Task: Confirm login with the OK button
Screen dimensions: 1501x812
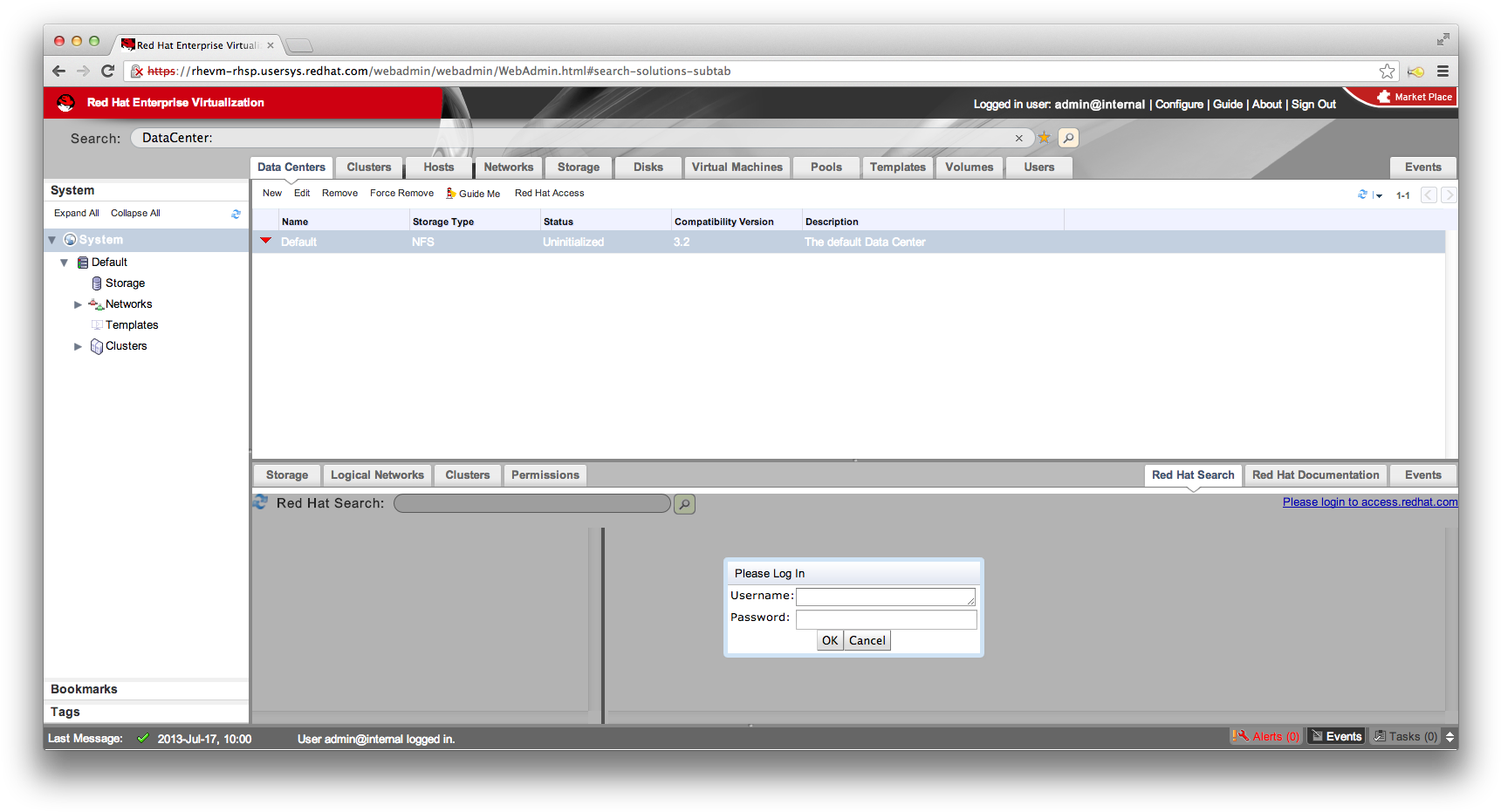Action: click(830, 641)
